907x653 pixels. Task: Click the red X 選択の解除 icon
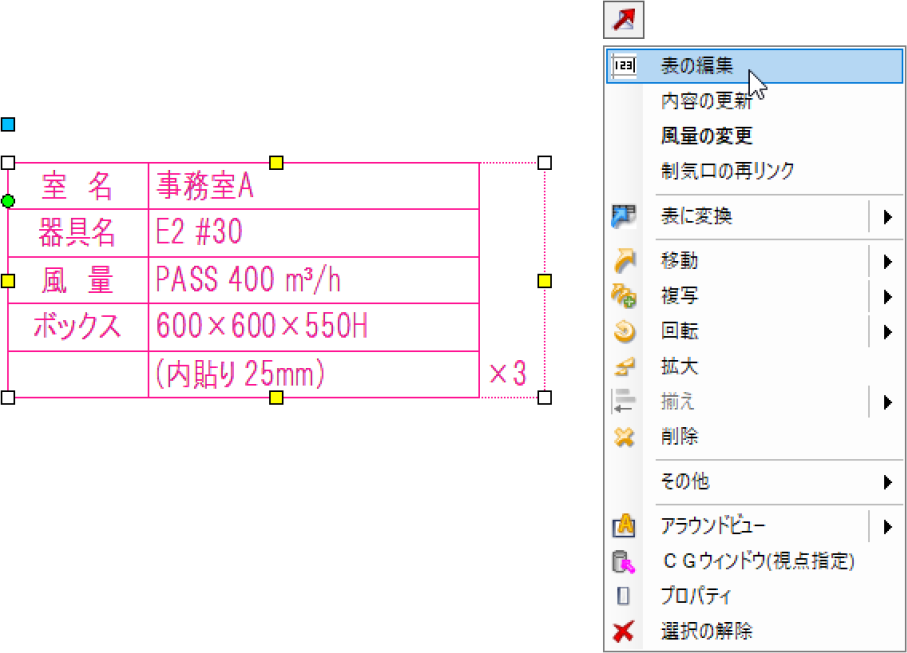click(x=624, y=632)
